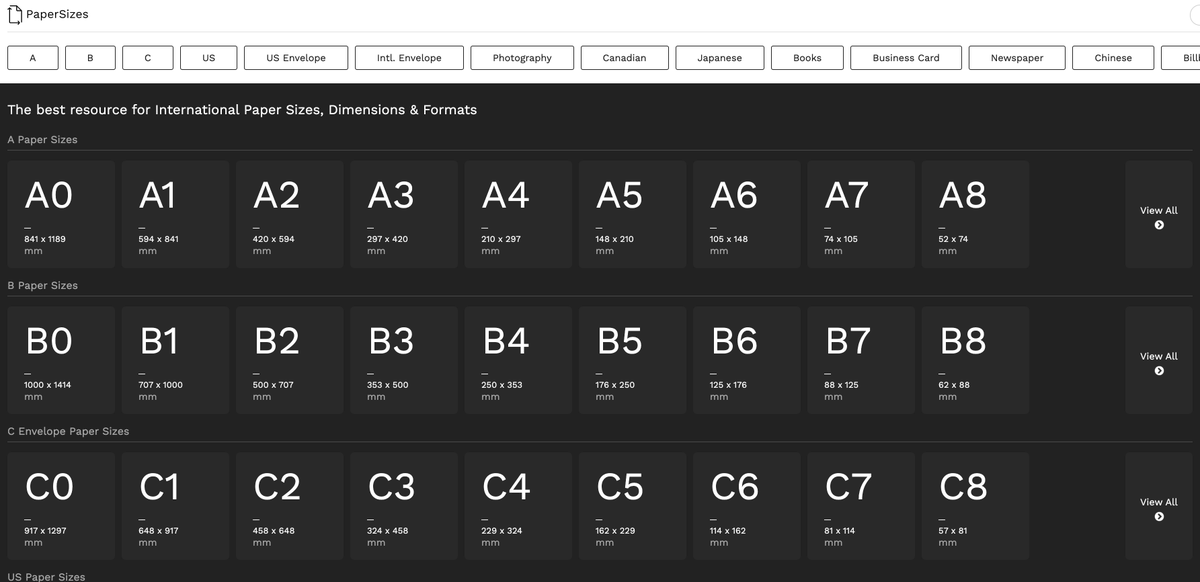Image resolution: width=1200 pixels, height=582 pixels.
Task: Open the B0 paper size card
Action: tap(61, 361)
